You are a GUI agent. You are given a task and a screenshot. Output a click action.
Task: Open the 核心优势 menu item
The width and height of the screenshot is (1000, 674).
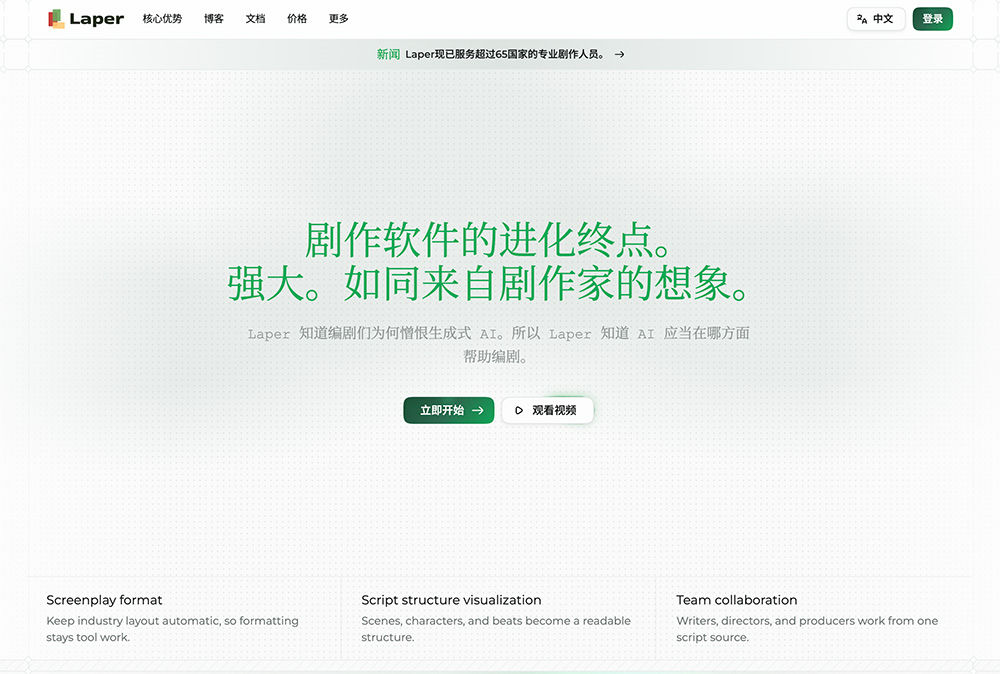click(x=162, y=19)
